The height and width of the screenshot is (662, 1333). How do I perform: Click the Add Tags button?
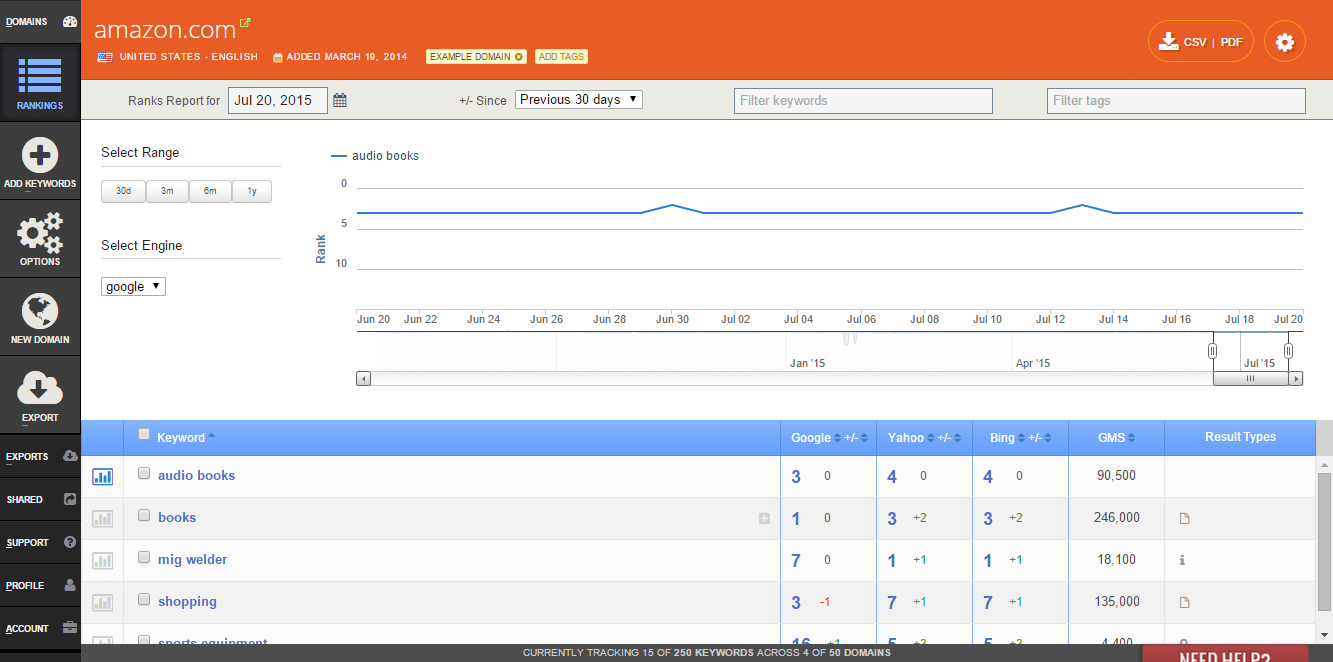point(561,57)
